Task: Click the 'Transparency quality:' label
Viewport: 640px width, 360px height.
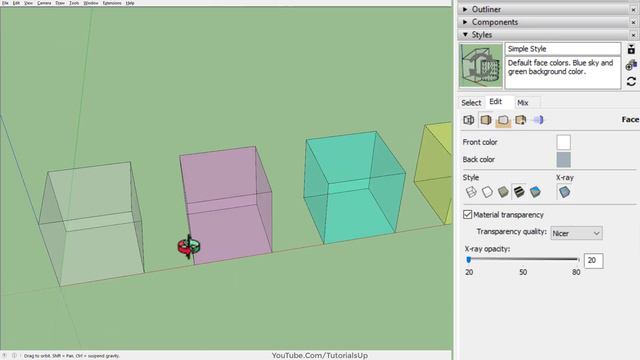Action: [x=511, y=232]
